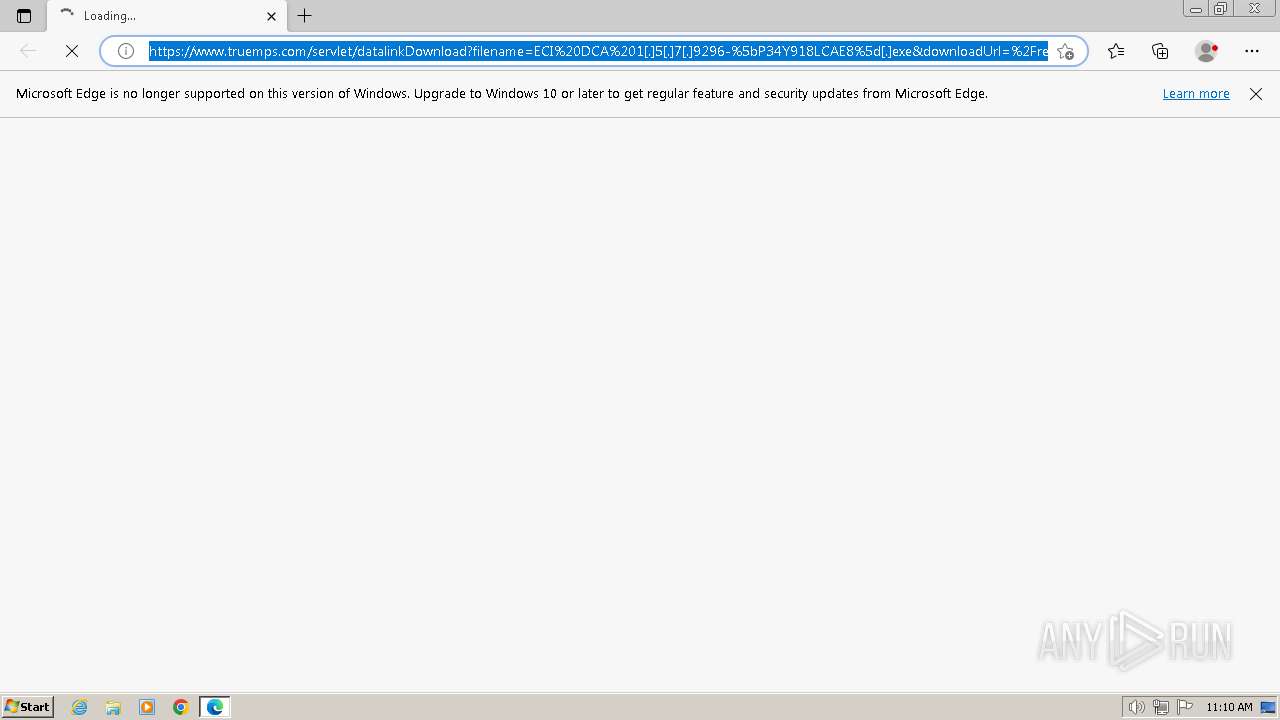Select Microsoft Edge taskbar button
The width and height of the screenshot is (1280, 720).
tap(215, 707)
